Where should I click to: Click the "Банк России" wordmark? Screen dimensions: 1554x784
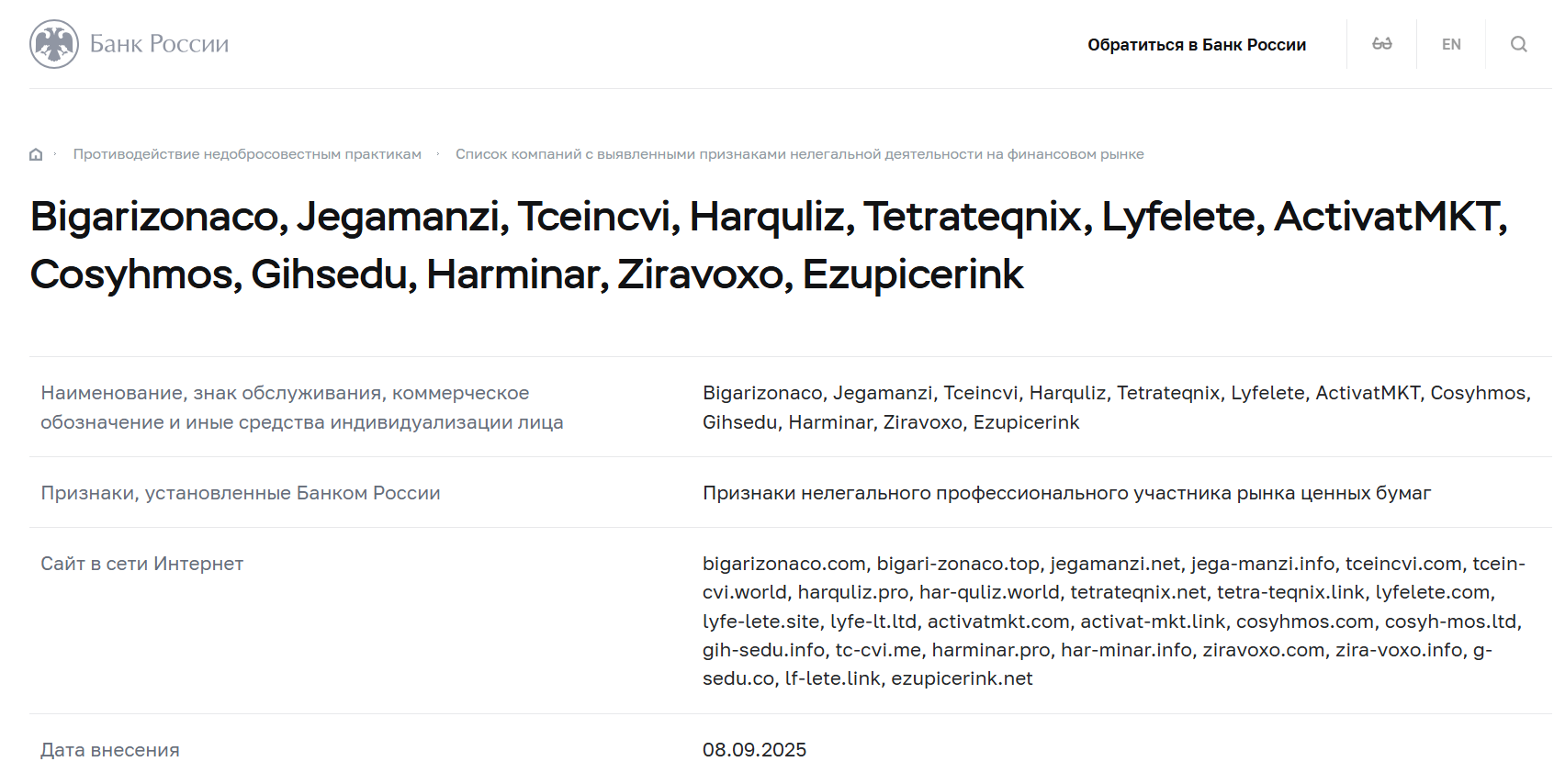point(158,43)
